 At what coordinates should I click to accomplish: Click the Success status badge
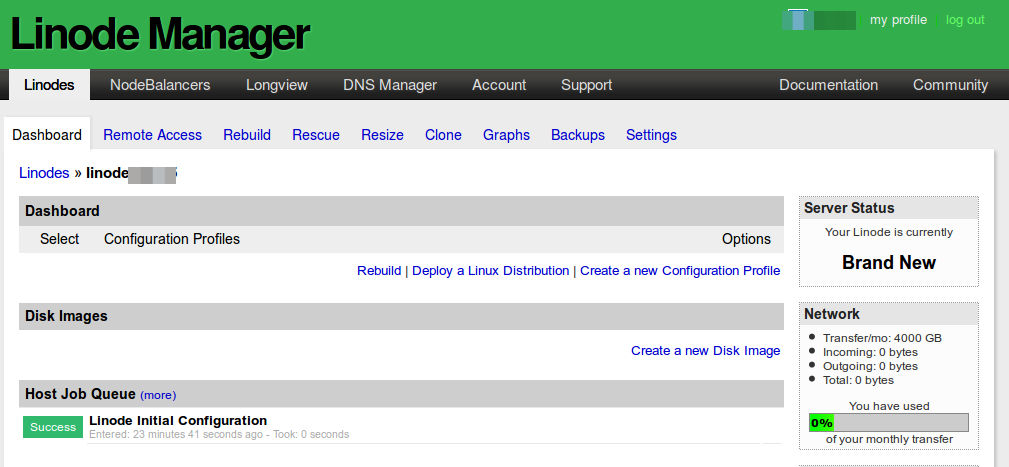pyautogui.click(x=53, y=427)
